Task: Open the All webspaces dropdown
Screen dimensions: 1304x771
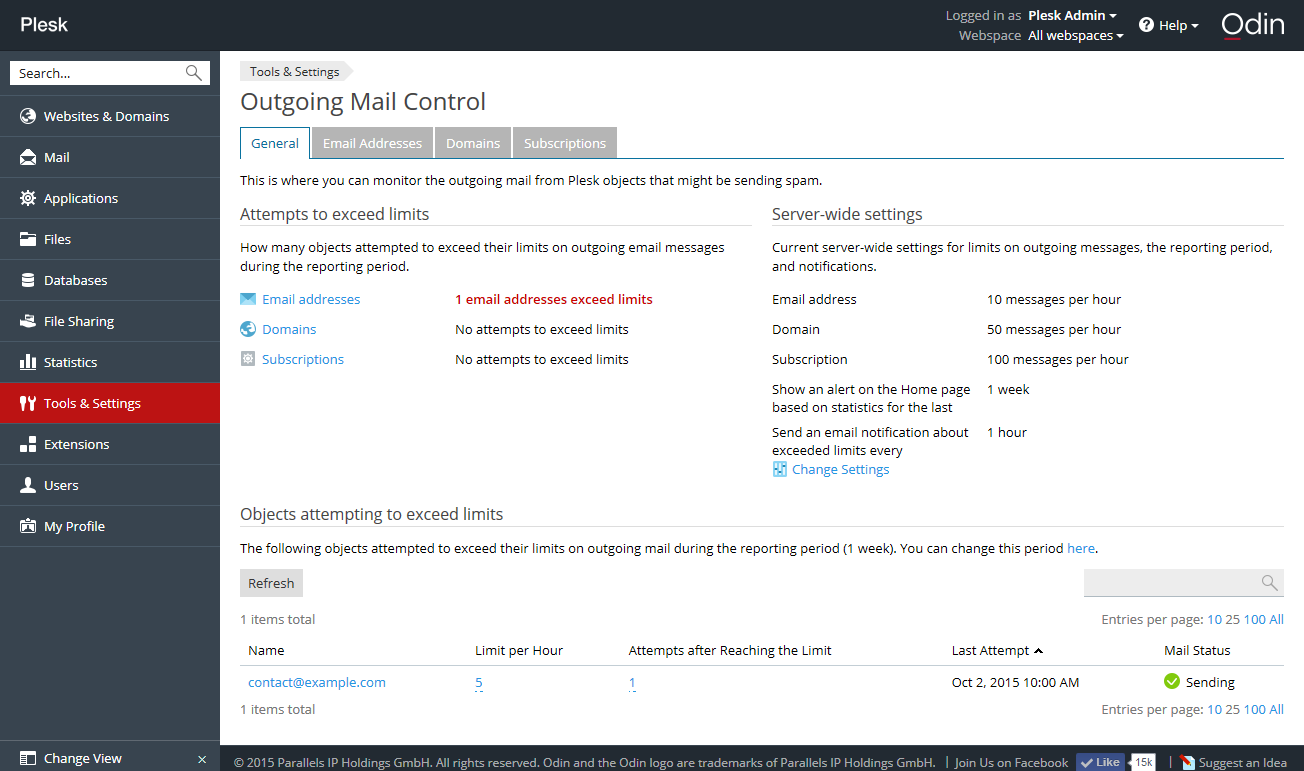Action: click(1076, 35)
